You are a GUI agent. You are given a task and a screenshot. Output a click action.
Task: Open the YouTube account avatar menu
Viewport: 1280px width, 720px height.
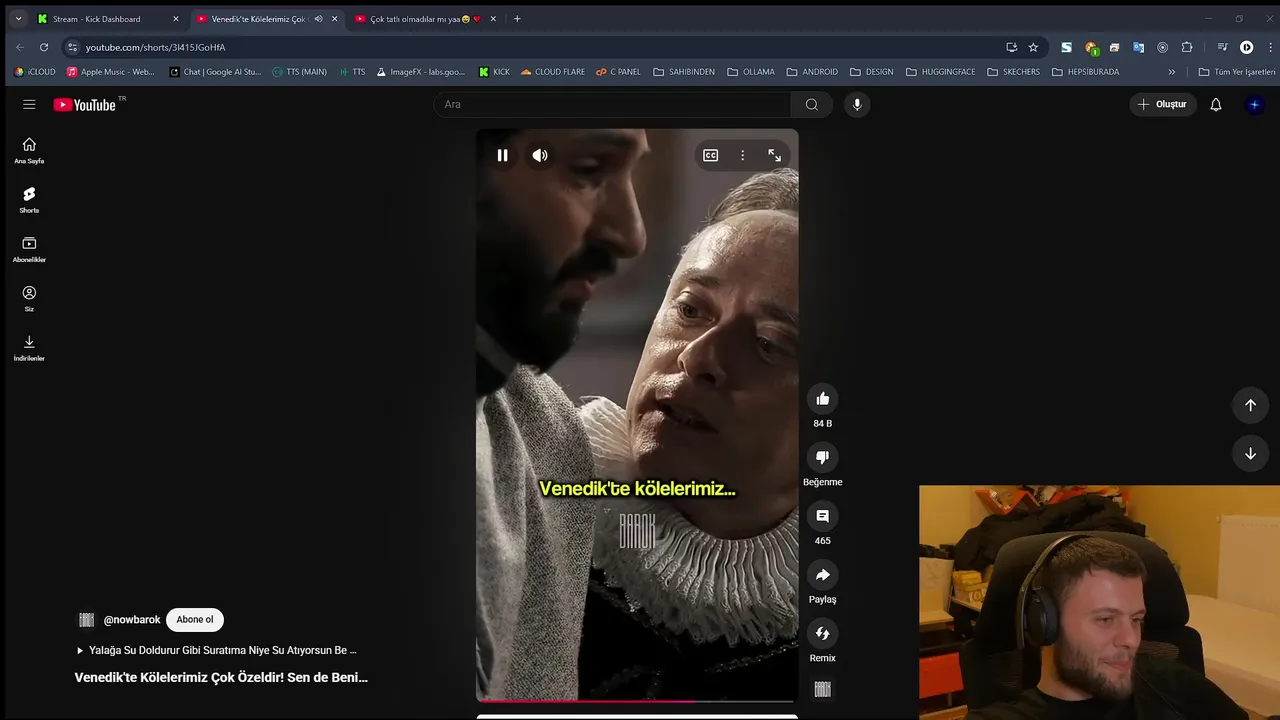point(1254,104)
